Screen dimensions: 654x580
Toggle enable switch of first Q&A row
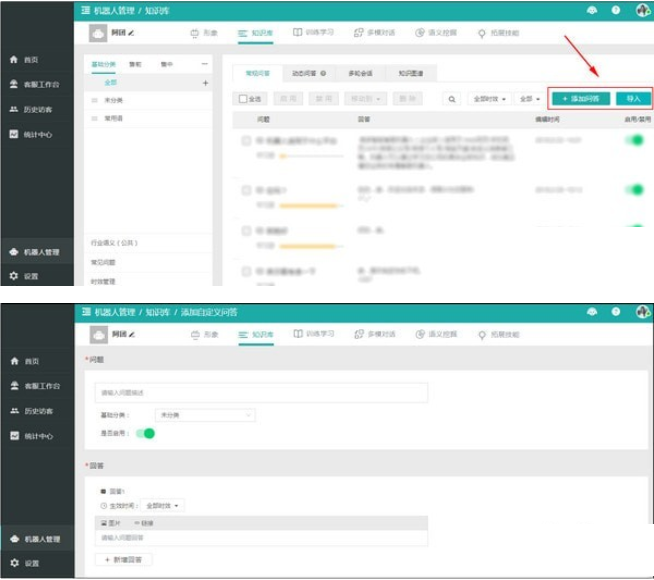point(635,140)
